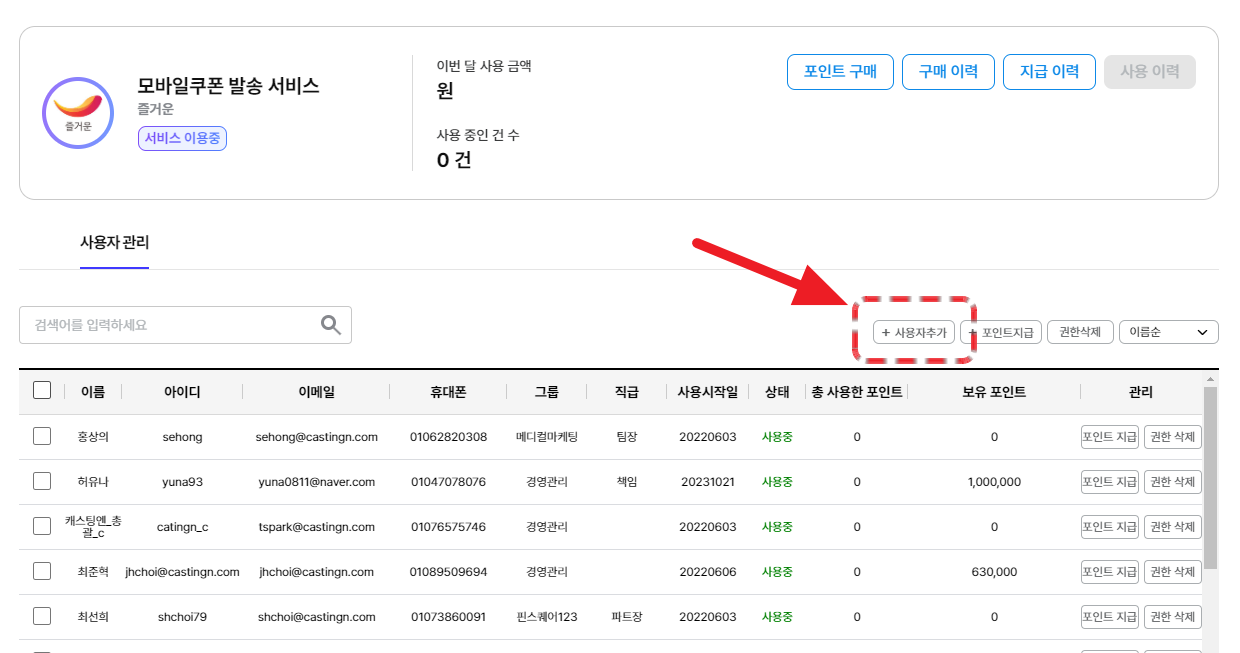Tick the checkbox for 최준혁

point(42,571)
